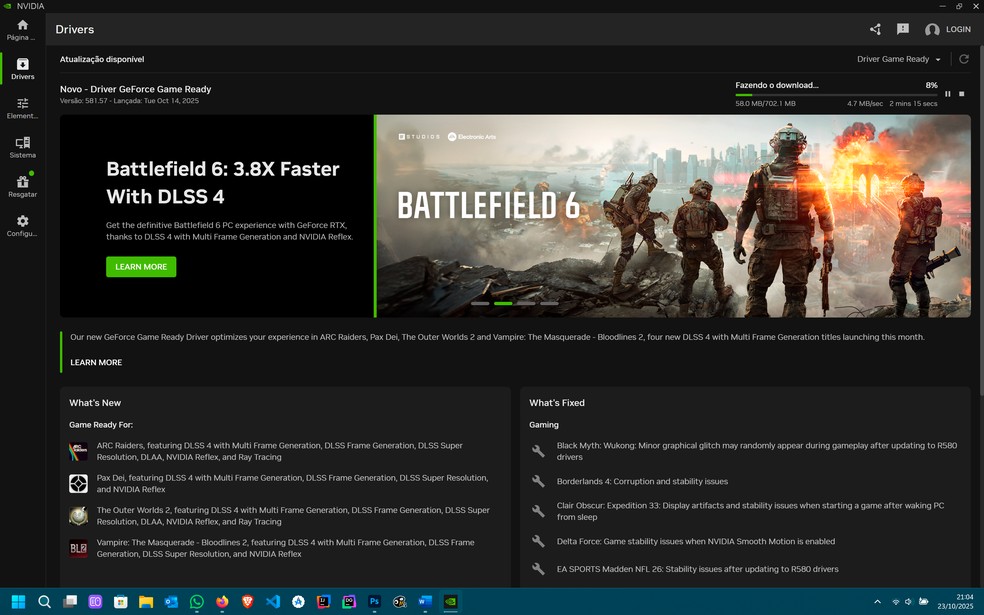Click the green LEARN MORE button

pyautogui.click(x=141, y=267)
